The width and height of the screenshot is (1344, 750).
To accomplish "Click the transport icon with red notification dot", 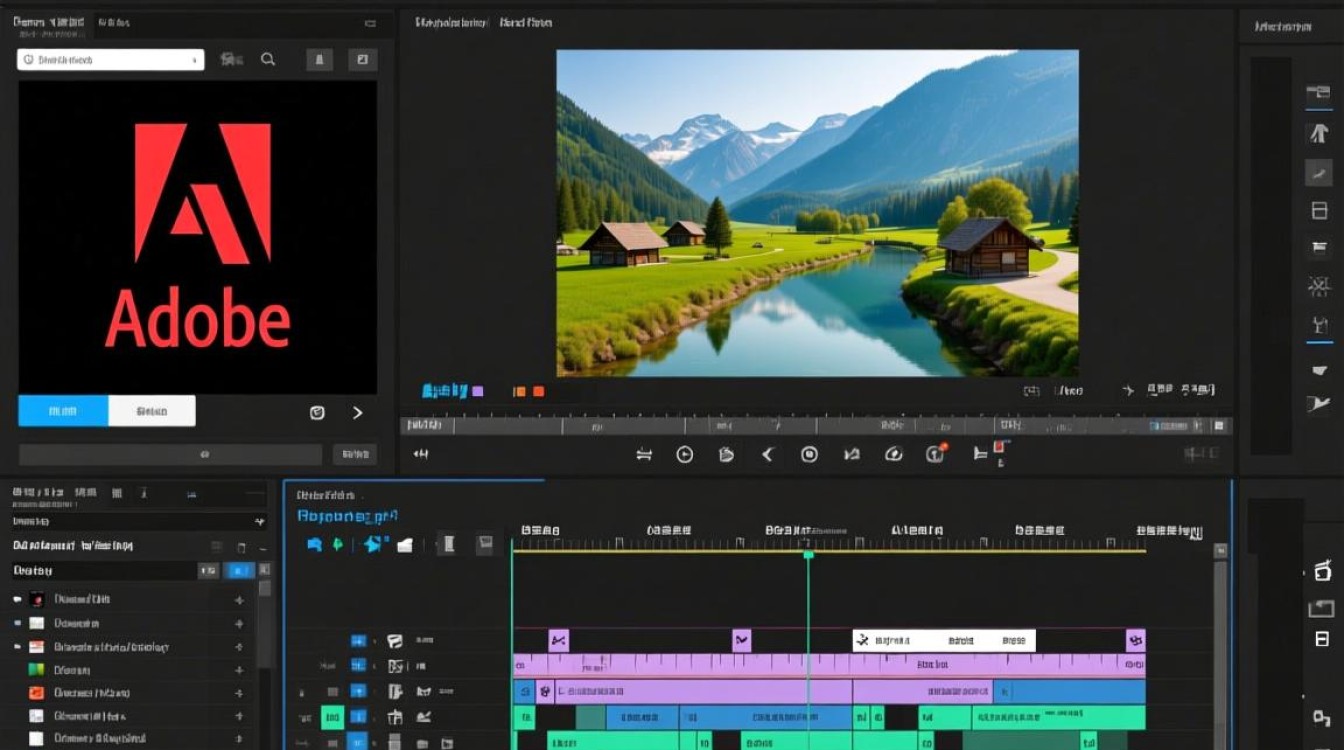I will click(936, 453).
